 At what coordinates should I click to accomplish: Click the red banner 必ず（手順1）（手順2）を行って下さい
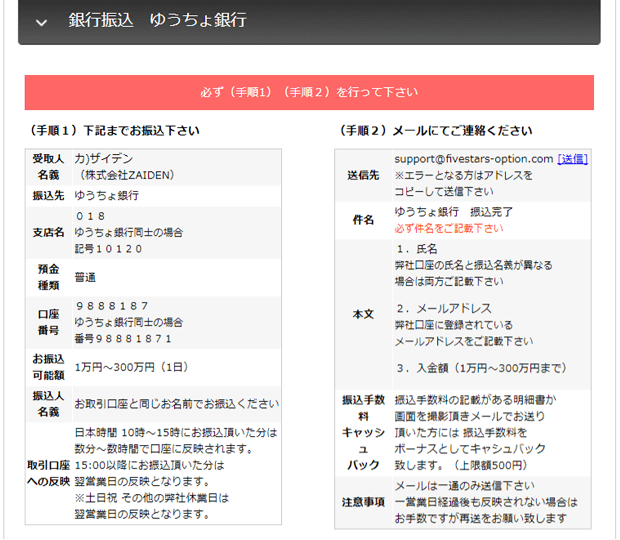[309, 93]
